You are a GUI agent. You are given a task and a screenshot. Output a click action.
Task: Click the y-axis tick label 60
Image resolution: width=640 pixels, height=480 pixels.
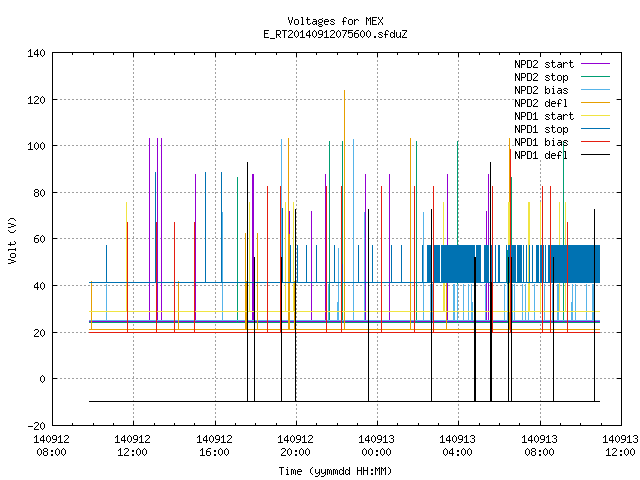click(x=39, y=239)
